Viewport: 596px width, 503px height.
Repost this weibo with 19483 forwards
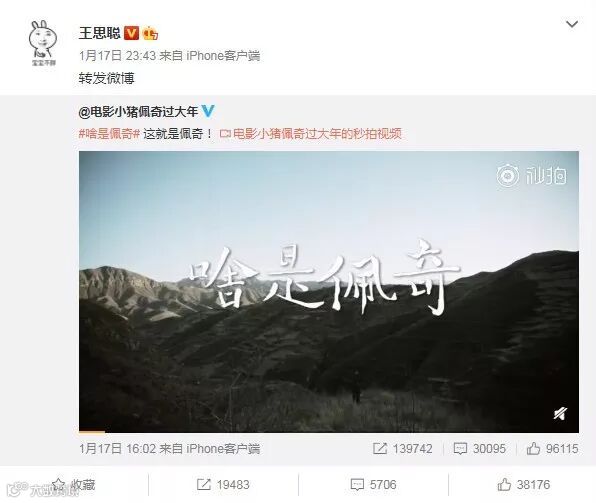(x=223, y=485)
